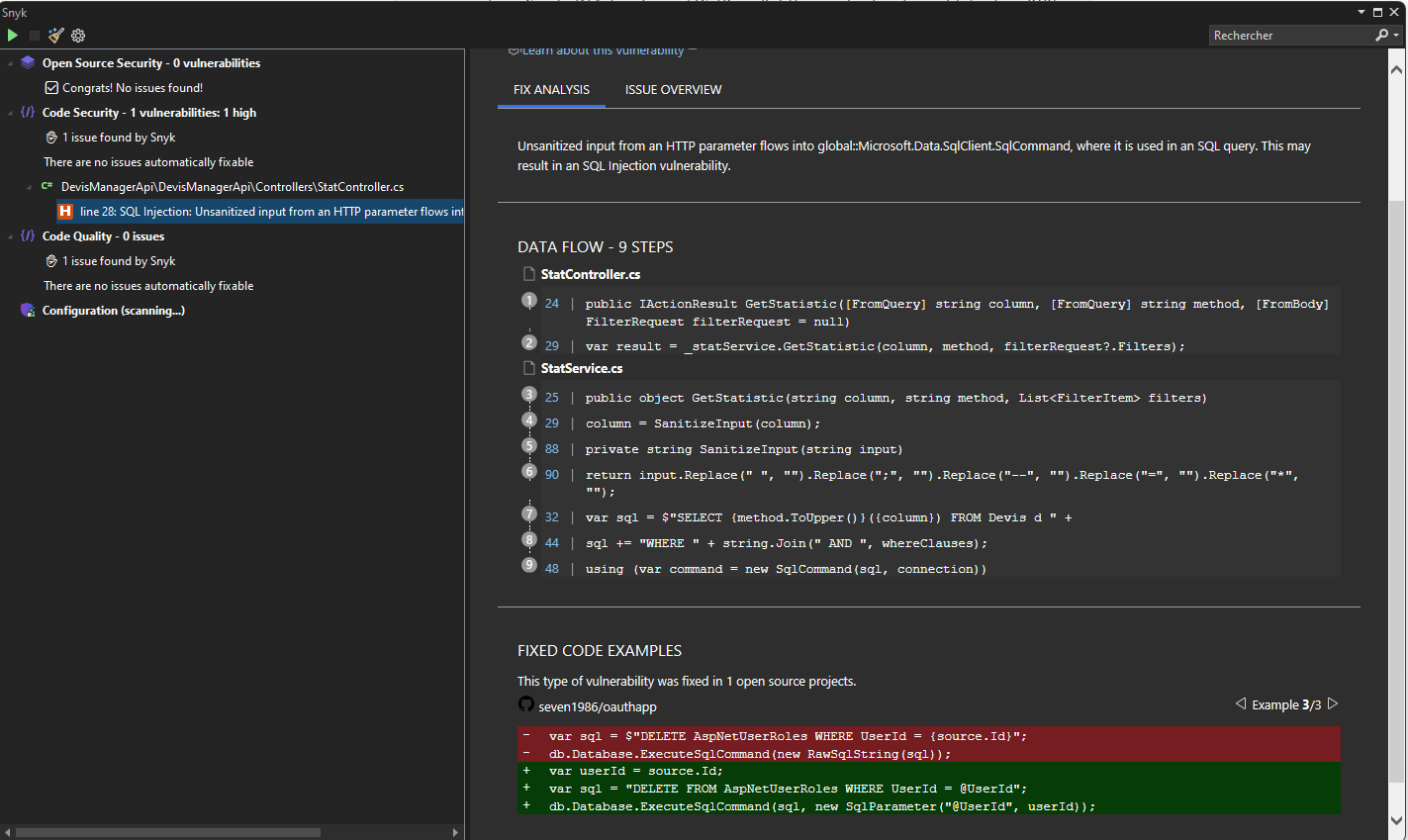1408x840 pixels.
Task: Select Code Quality - 0 issues row
Action: [x=103, y=235]
